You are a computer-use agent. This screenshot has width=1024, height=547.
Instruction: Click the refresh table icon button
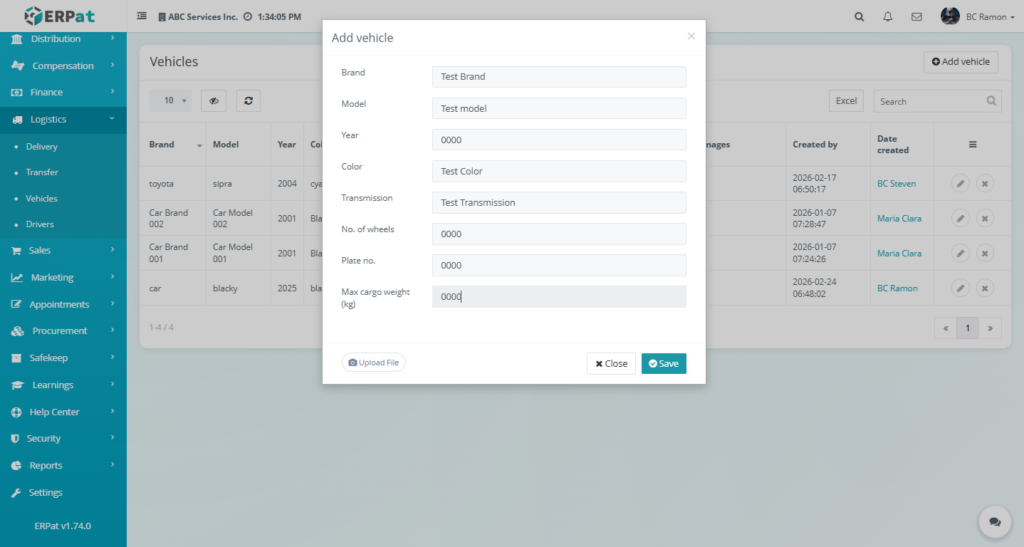[248, 101]
